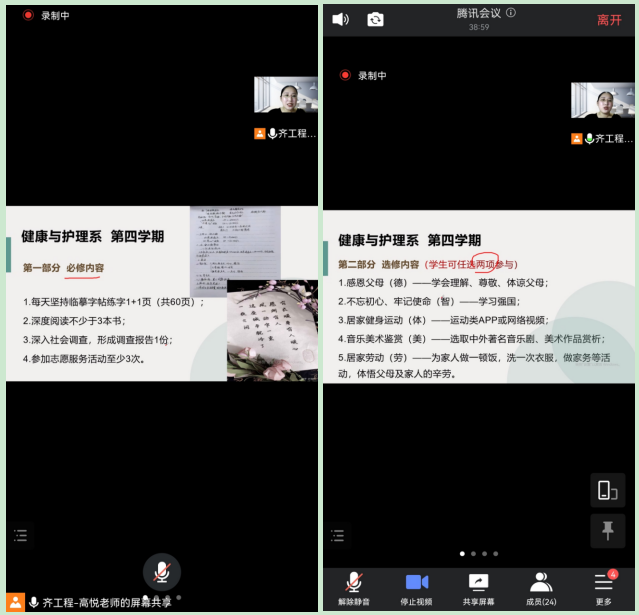Tap the screen rotate device icon
The image size is (639, 615).
pos(607,490)
